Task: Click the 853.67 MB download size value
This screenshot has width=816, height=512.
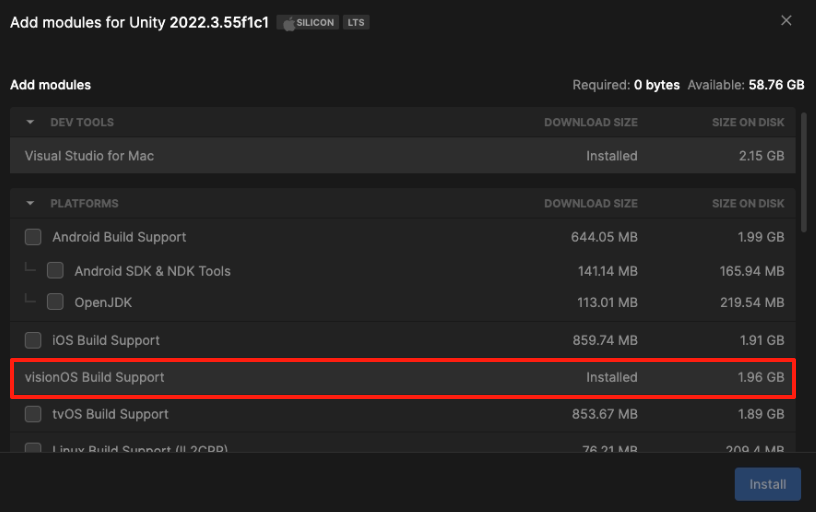Action: 605,414
